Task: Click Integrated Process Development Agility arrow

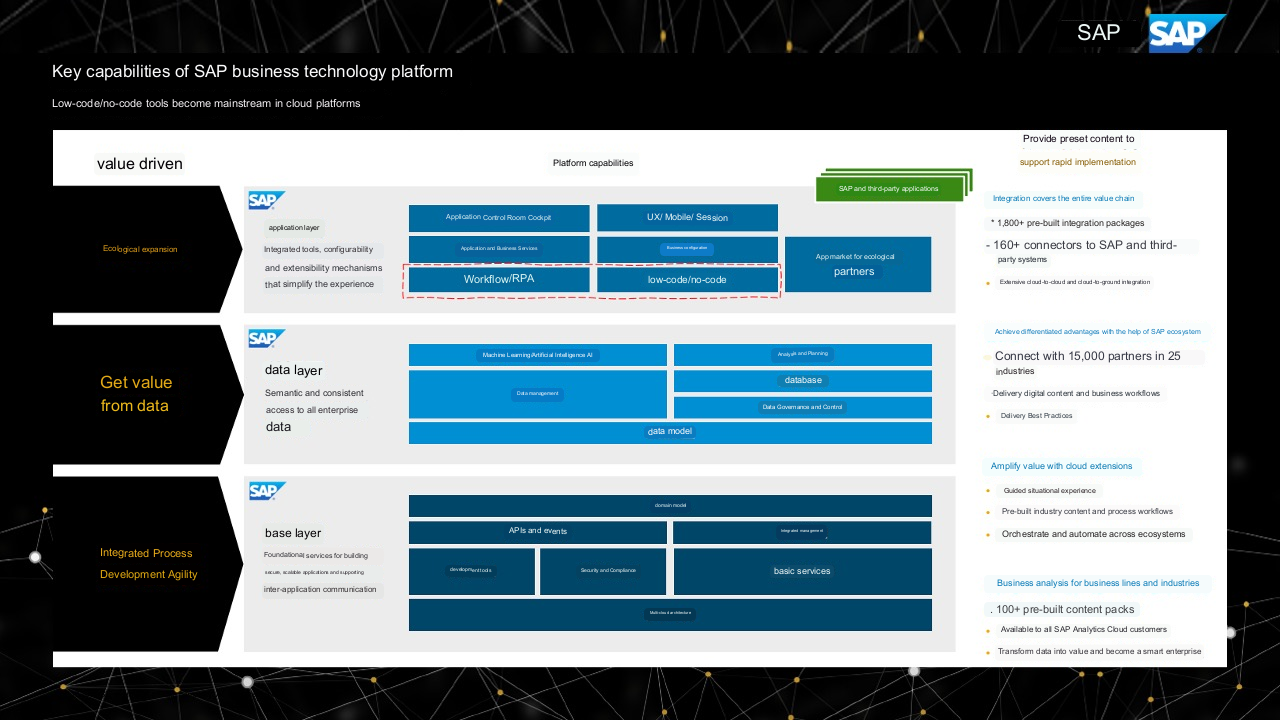Action: tap(149, 564)
